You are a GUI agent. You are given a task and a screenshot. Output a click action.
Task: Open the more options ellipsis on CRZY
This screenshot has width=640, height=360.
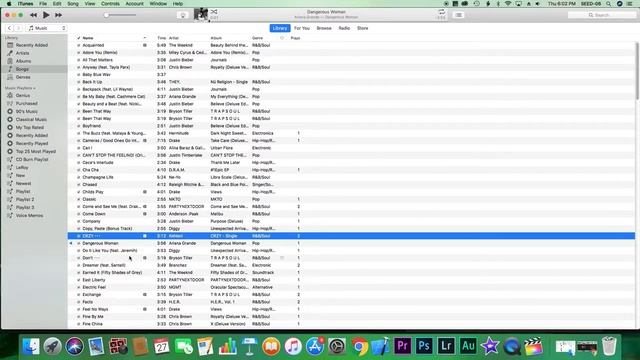[97, 236]
